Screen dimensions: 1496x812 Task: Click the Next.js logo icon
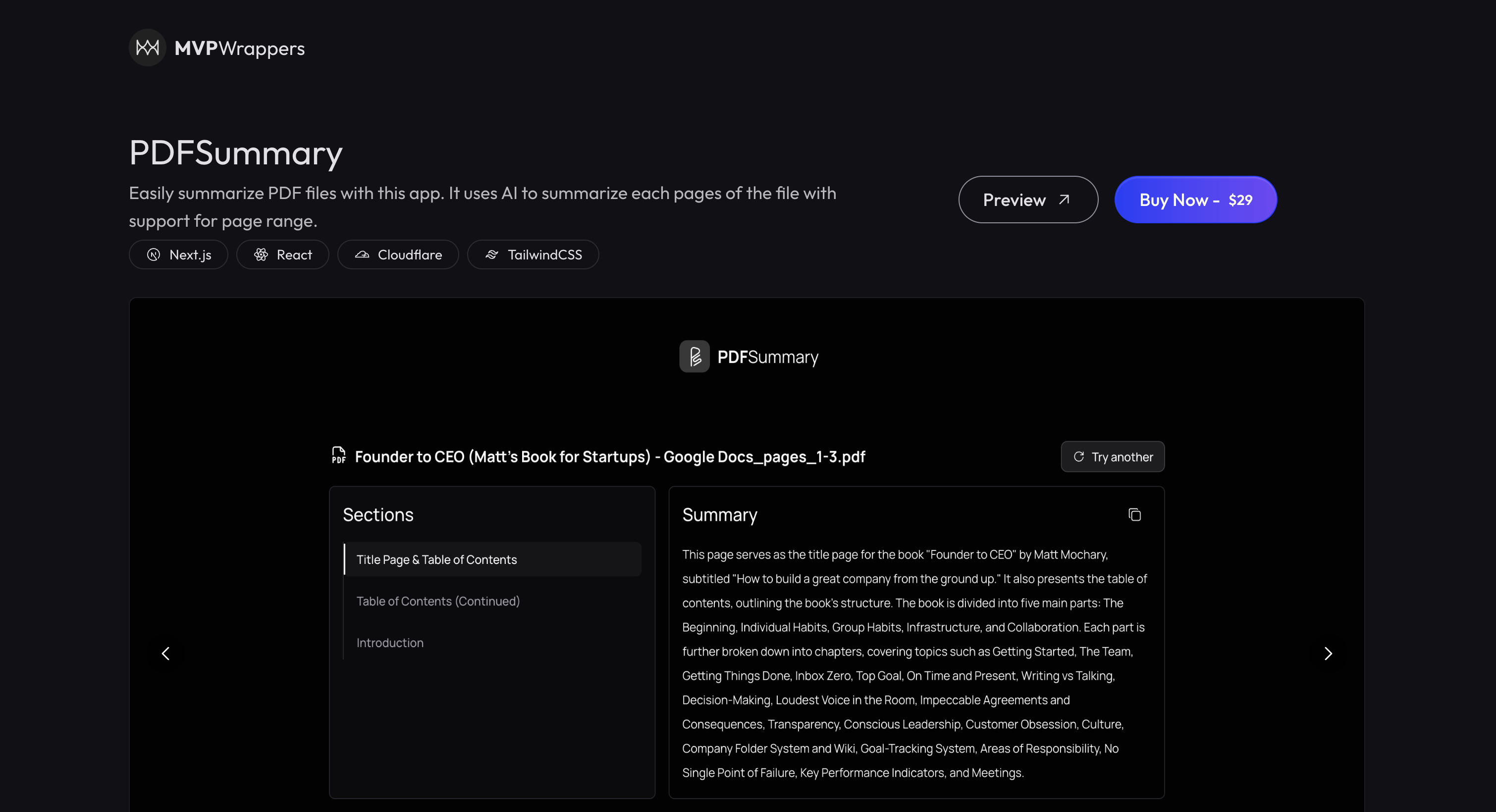(154, 255)
